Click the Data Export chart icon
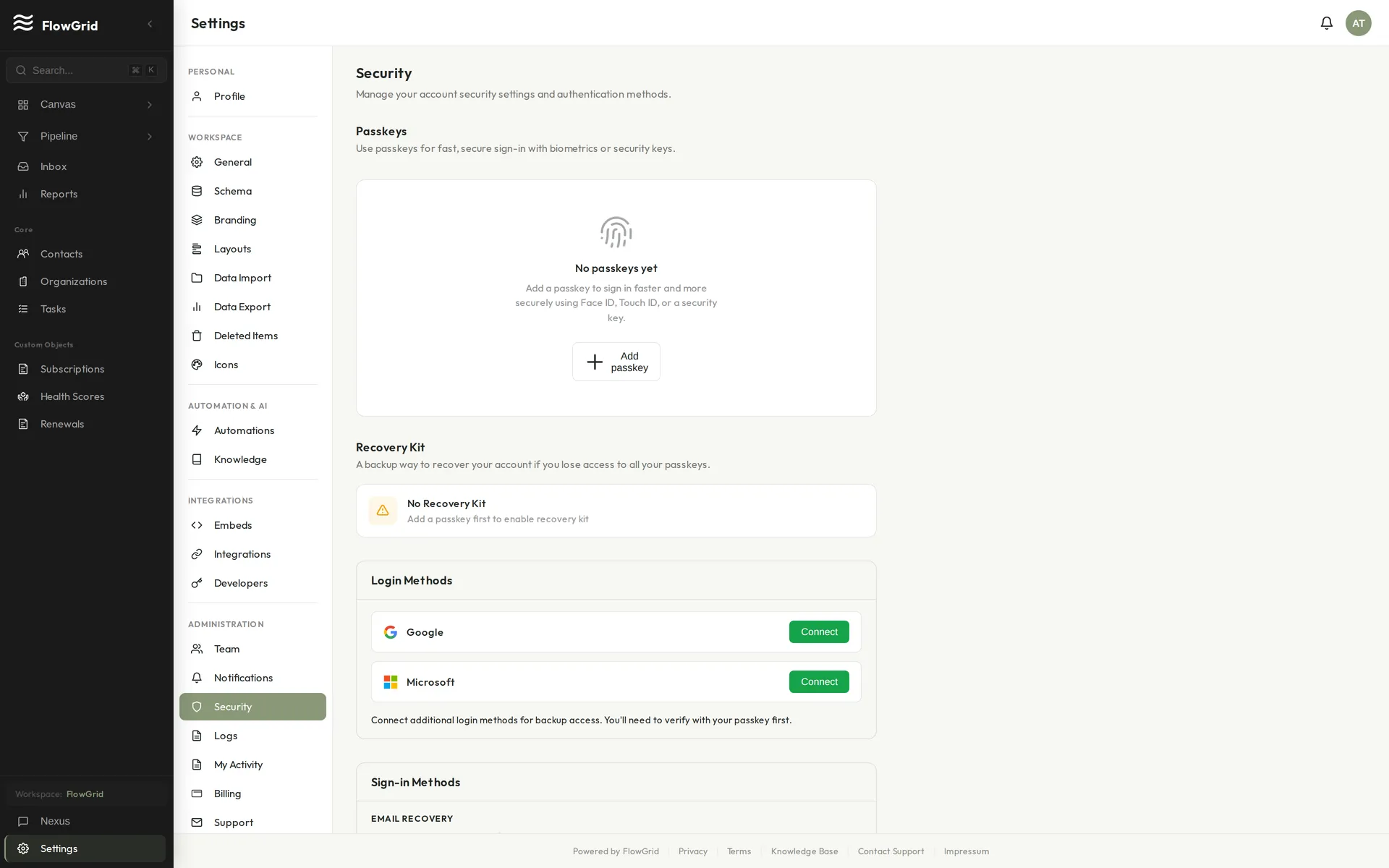The width and height of the screenshot is (1389, 868). click(x=197, y=307)
